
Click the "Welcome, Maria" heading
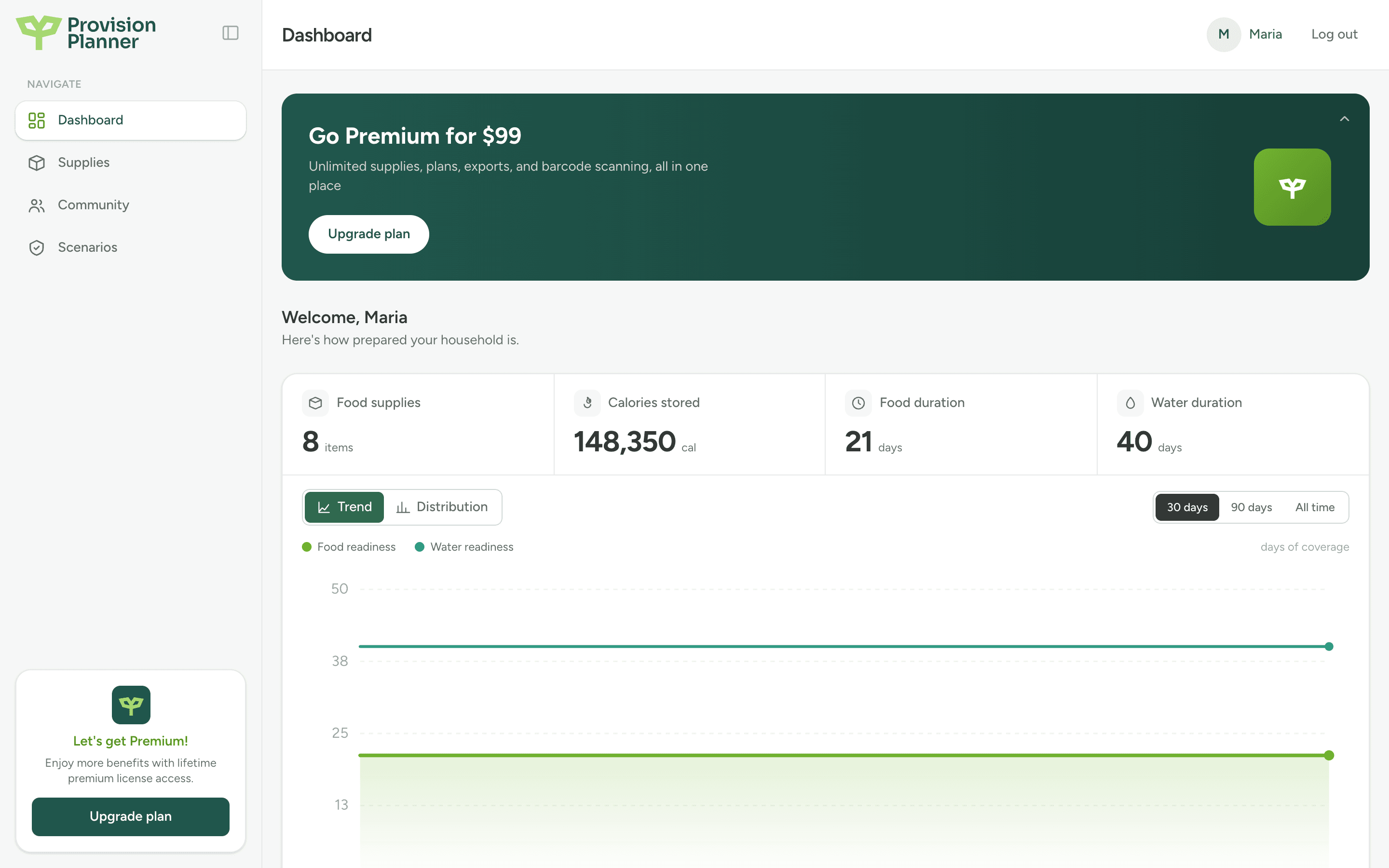tap(344, 317)
